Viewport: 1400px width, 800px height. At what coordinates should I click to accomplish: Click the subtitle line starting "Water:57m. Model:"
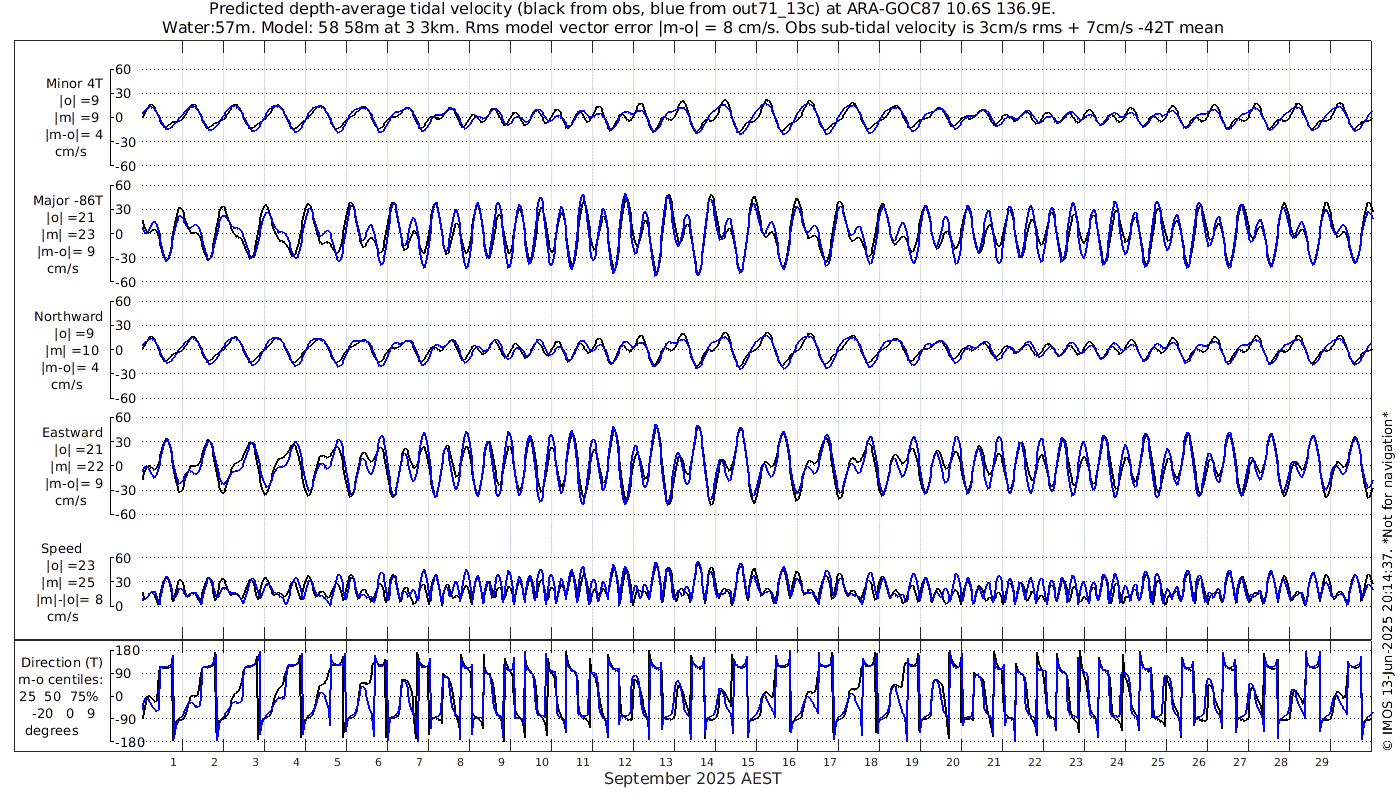692,27
